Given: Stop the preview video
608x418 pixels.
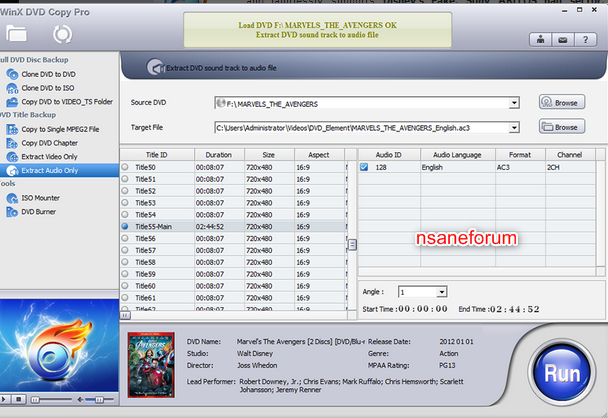Looking at the screenshot, I should click(18, 399).
